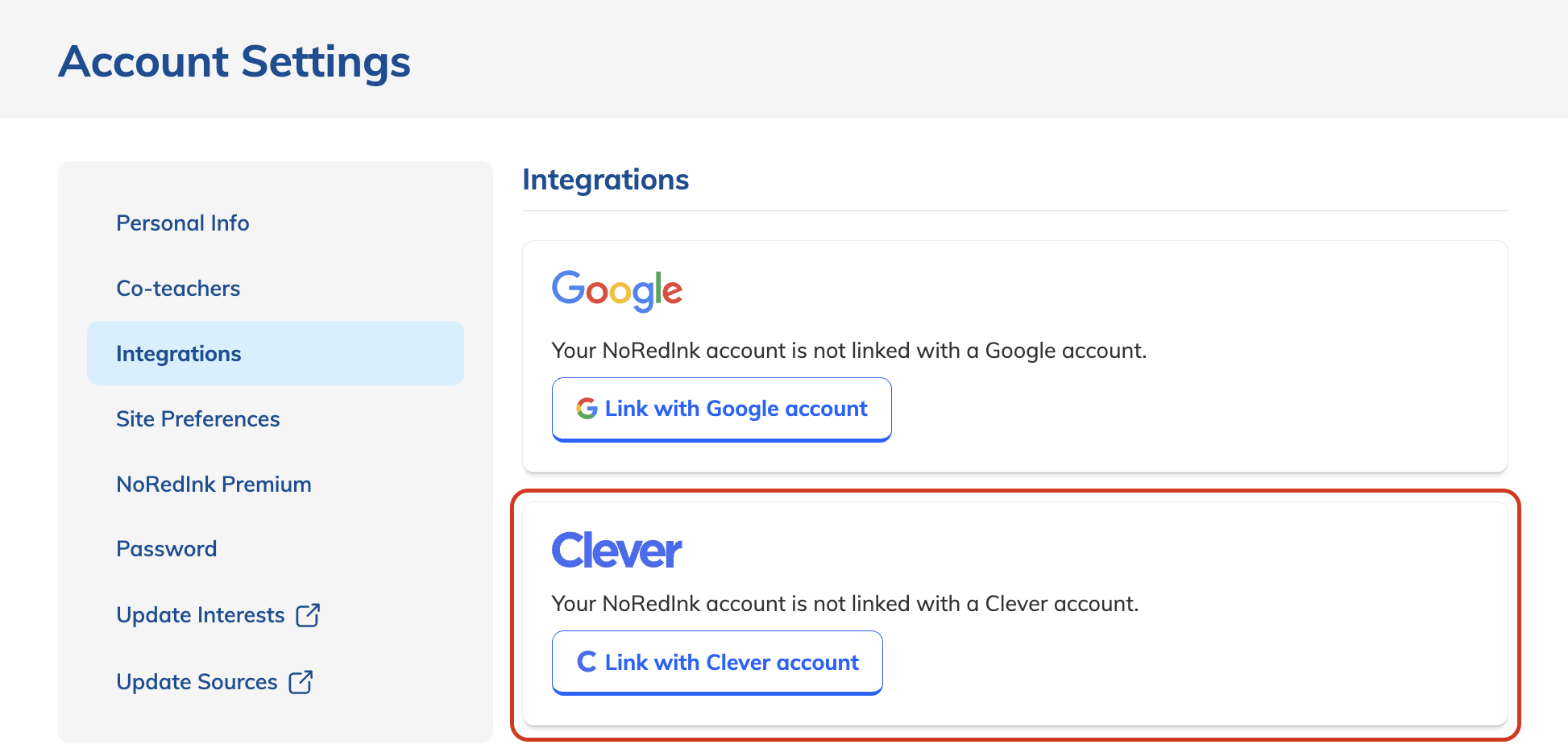
Task: Select Co-teachers in the sidebar
Action: (x=178, y=288)
